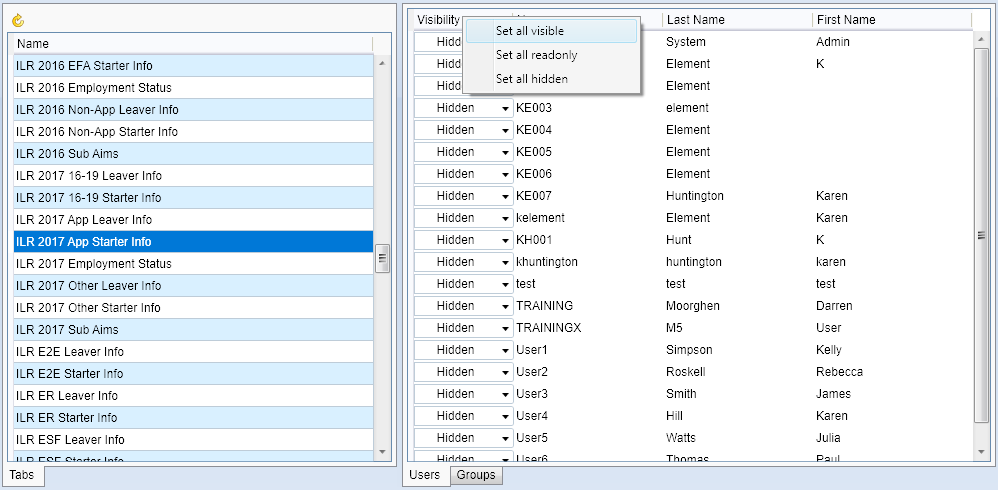The image size is (998, 490).
Task: Pick 'ILR E2E Leaver Info' entry
Action: [70, 352]
